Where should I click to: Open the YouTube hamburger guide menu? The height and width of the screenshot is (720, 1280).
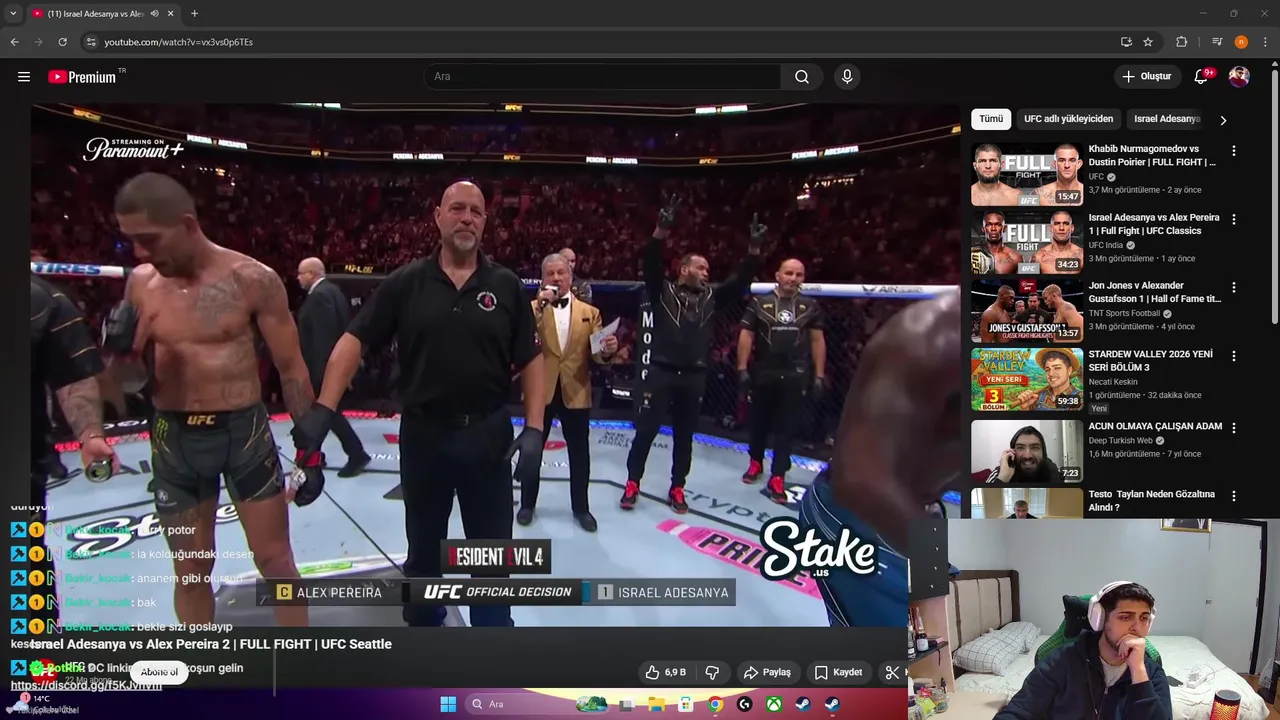[24, 77]
